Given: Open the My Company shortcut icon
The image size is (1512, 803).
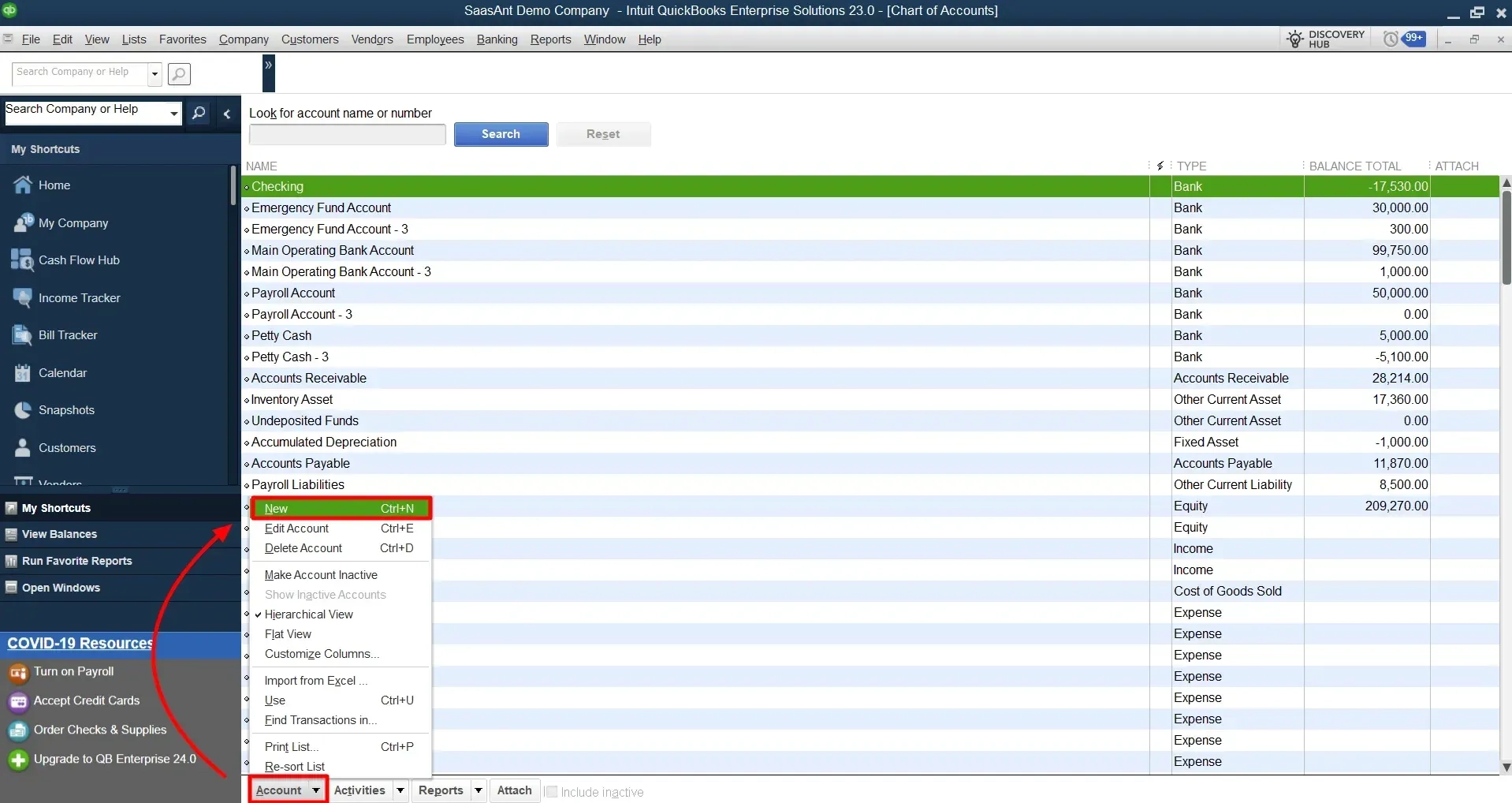Looking at the screenshot, I should [x=23, y=223].
